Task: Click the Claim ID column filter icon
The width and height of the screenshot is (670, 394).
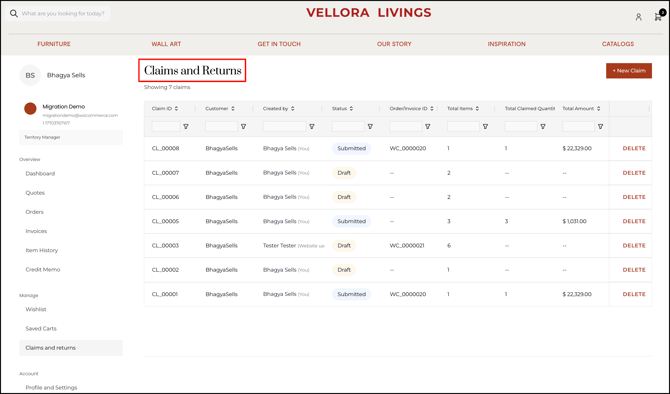Action: (186, 126)
